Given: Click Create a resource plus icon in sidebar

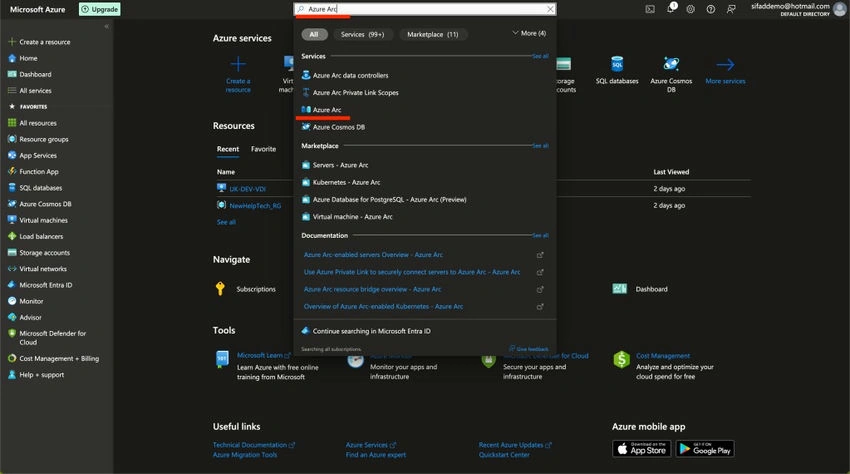Looking at the screenshot, I should tap(12, 42).
